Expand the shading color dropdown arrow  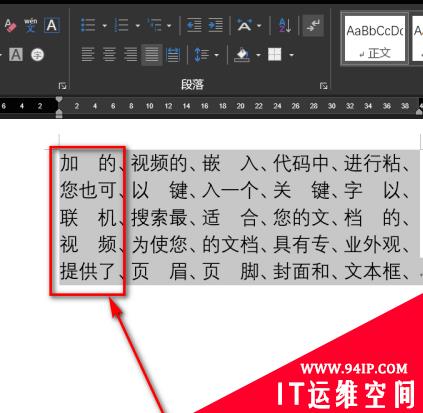click(x=258, y=55)
